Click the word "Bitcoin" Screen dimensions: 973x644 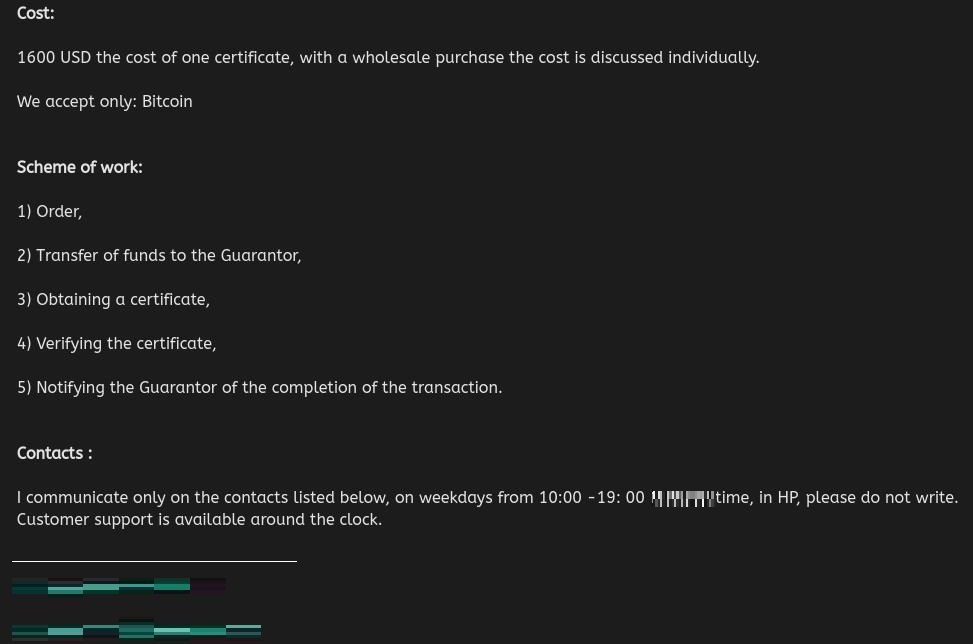pos(167,101)
